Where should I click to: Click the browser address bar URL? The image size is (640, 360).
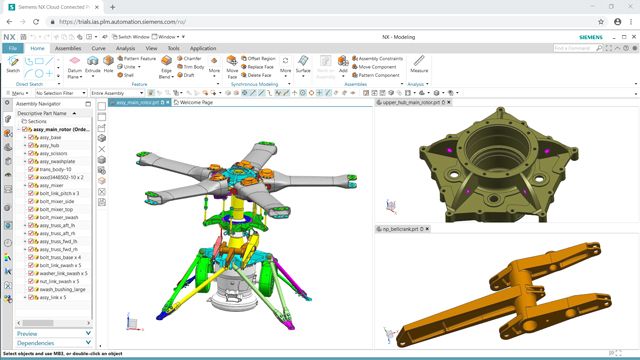(x=122, y=22)
